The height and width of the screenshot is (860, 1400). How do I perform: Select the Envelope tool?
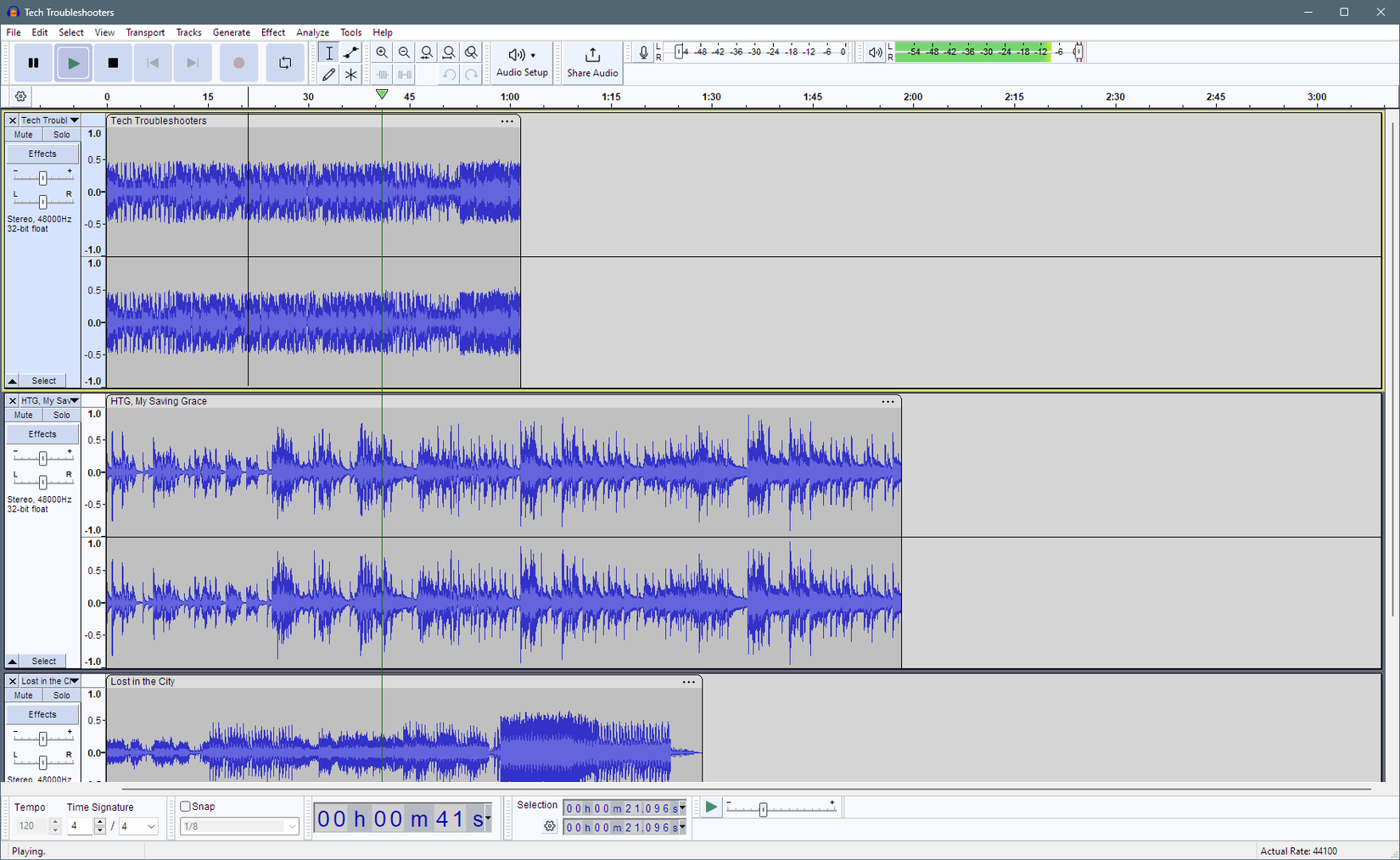(351, 53)
